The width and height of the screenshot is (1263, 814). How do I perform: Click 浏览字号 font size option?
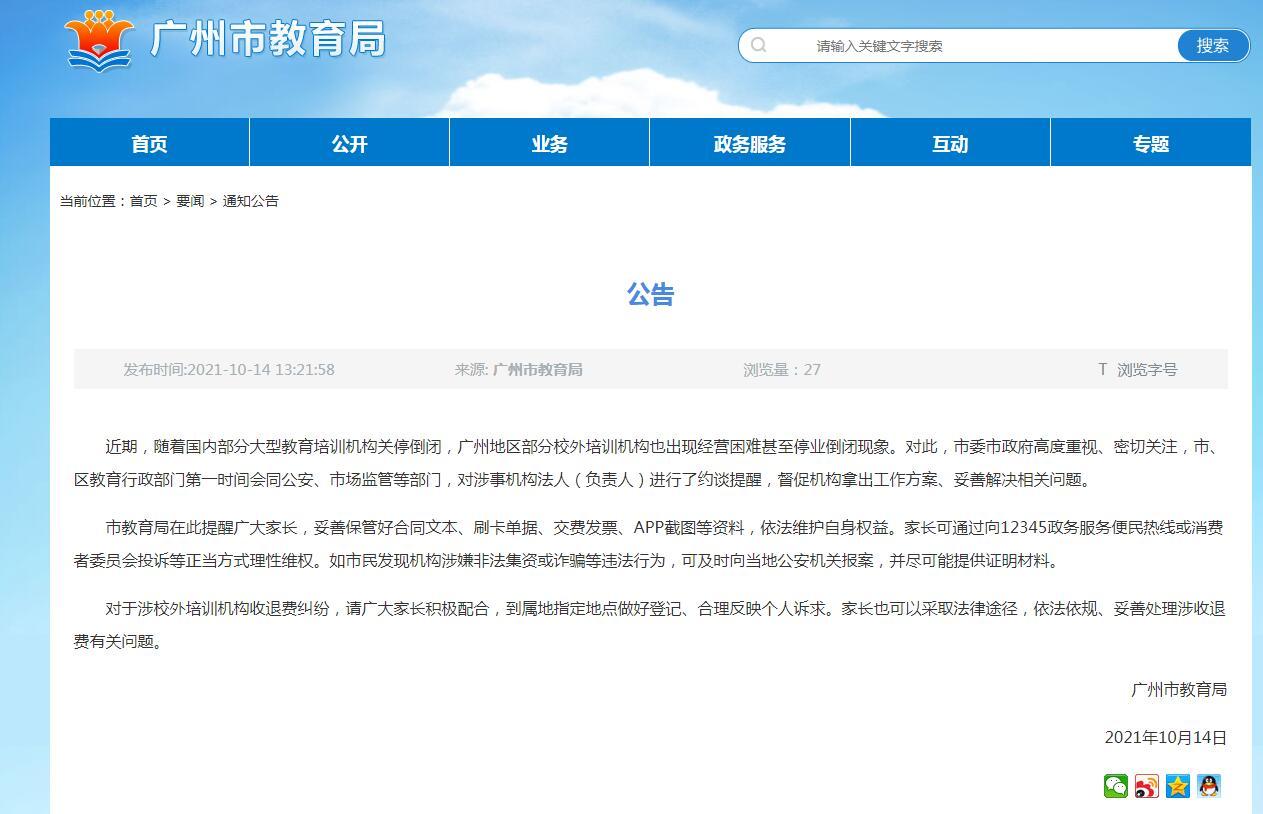tap(1147, 369)
